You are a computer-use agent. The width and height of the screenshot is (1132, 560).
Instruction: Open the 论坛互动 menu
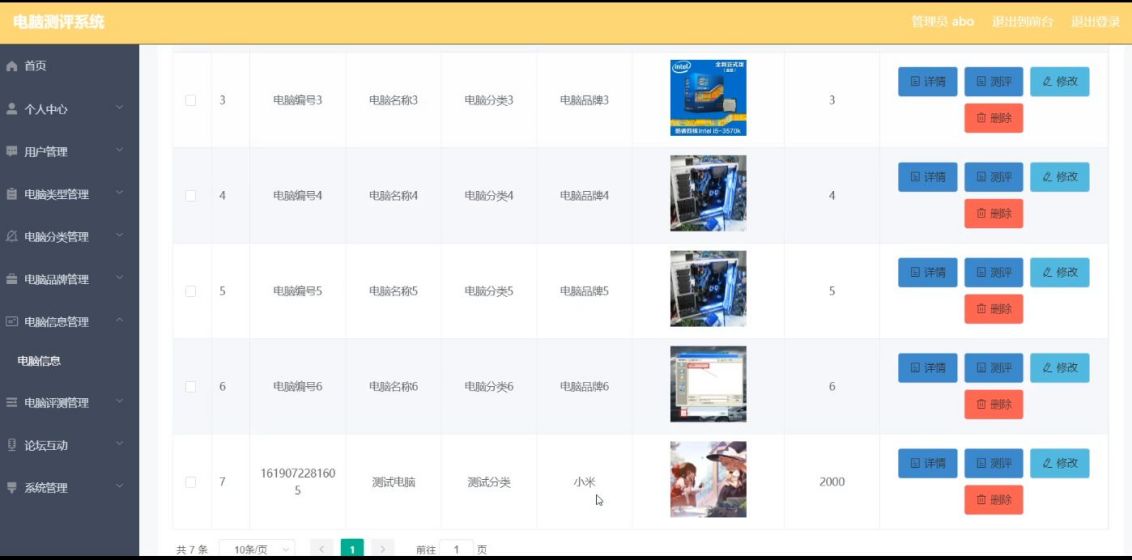pyautogui.click(x=69, y=445)
